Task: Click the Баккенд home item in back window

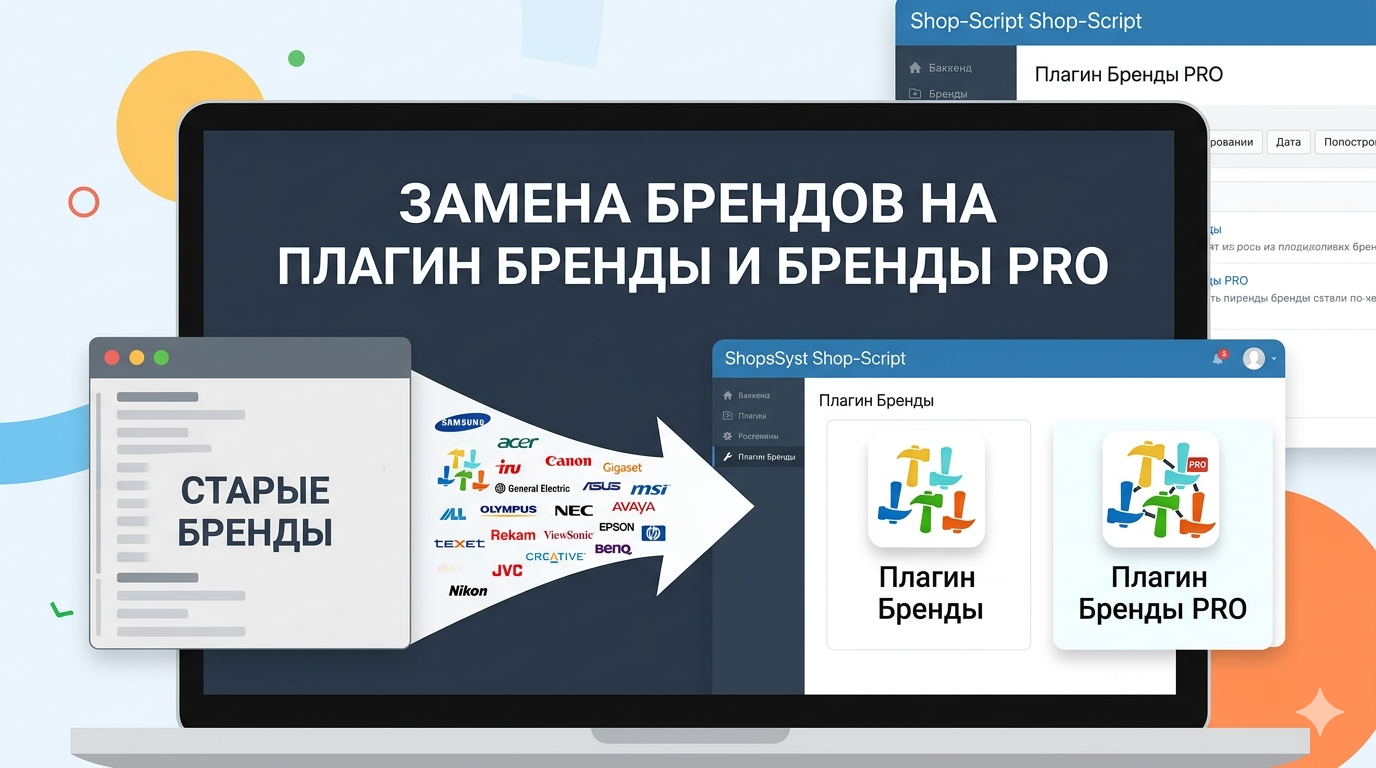Action: [940, 68]
